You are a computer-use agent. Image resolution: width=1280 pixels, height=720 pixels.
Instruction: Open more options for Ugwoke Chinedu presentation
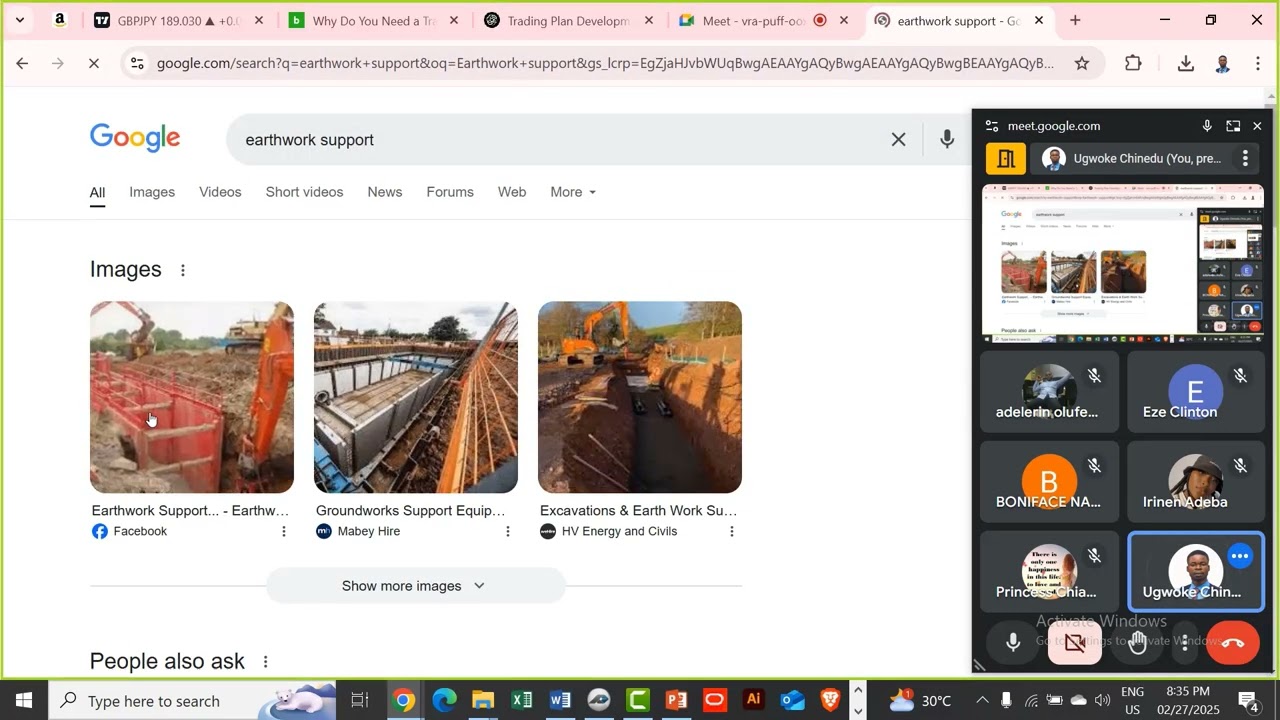pyautogui.click(x=1245, y=158)
